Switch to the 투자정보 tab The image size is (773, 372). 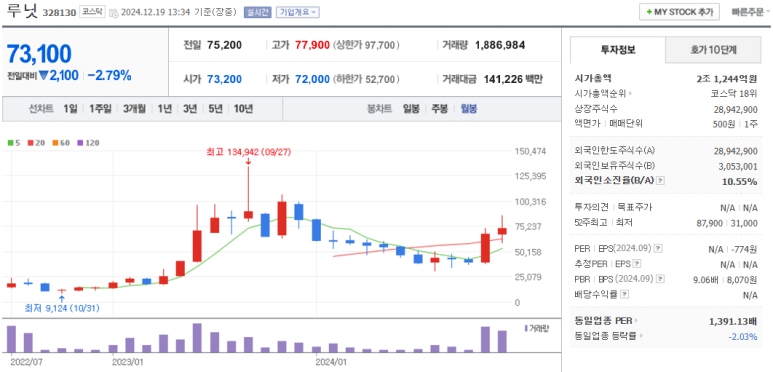pos(618,50)
